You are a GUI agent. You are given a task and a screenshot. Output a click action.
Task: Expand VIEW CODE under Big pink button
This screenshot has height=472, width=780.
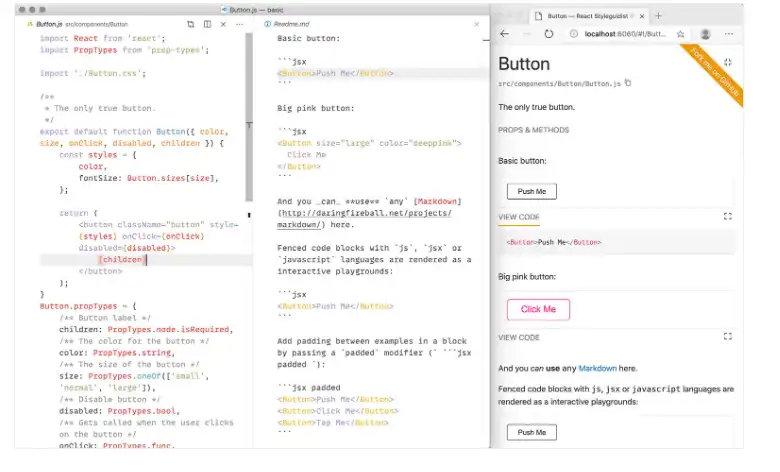(519, 337)
